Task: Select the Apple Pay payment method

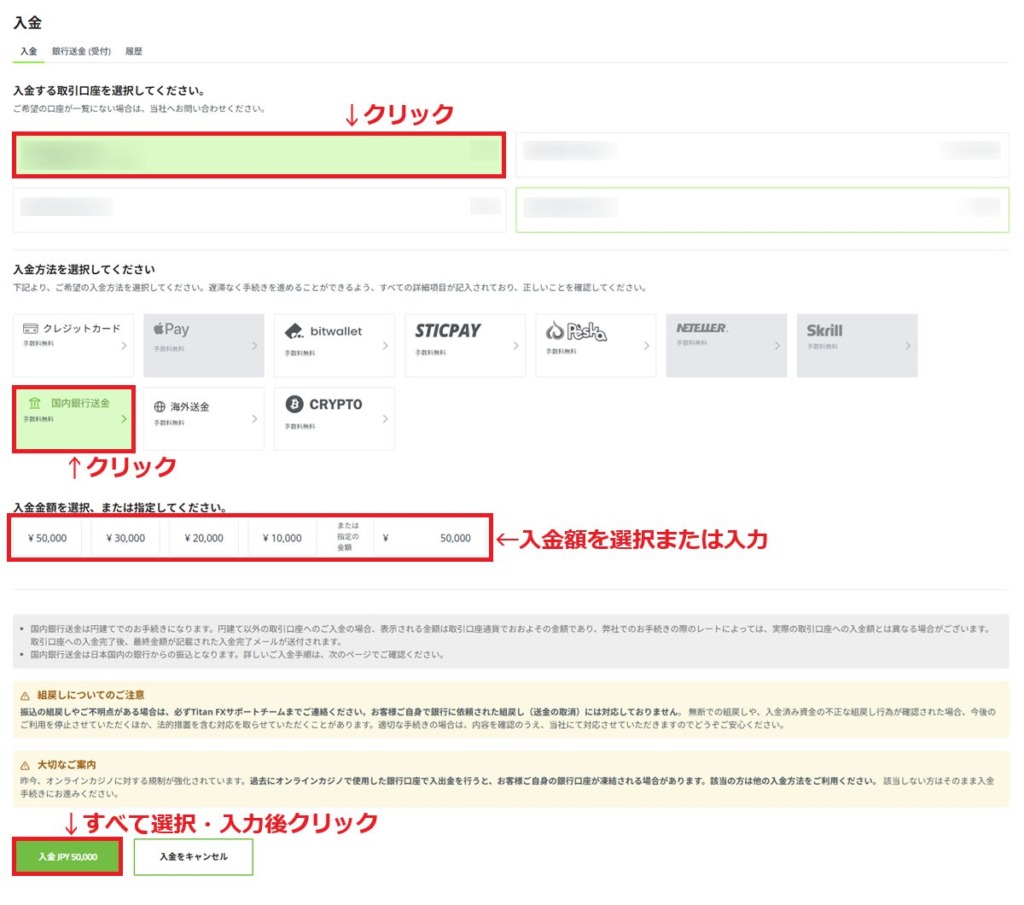Action: click(203, 343)
